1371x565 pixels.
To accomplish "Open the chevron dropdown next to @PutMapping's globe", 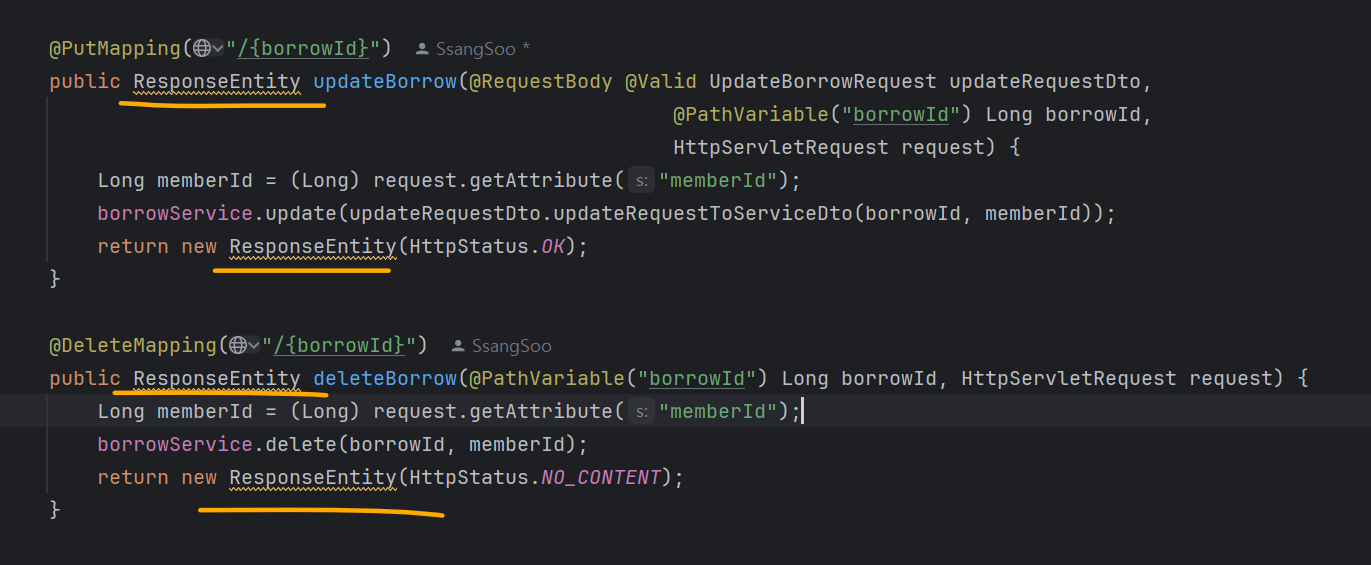I will (218, 48).
